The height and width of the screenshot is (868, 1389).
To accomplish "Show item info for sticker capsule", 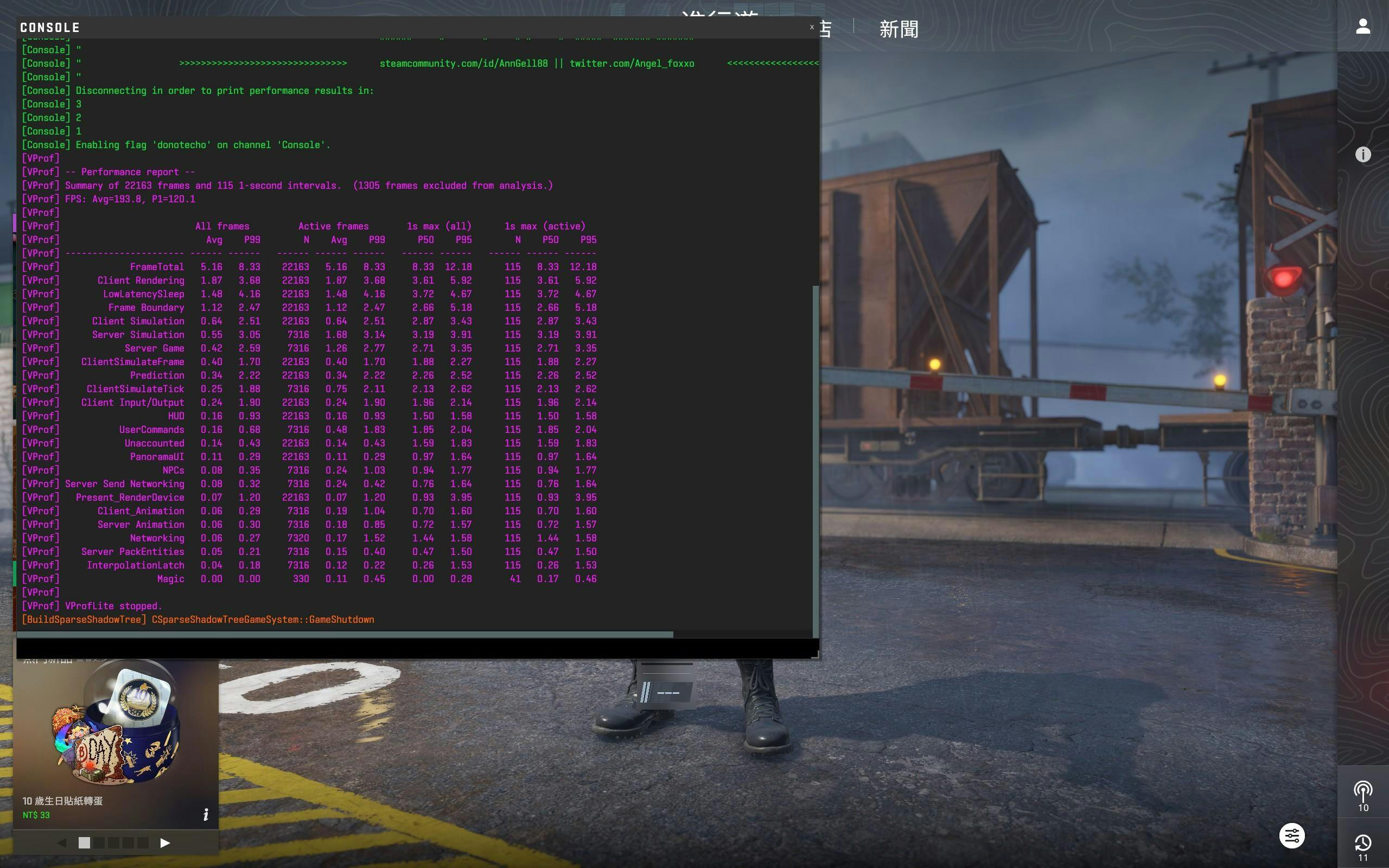I will point(206,815).
